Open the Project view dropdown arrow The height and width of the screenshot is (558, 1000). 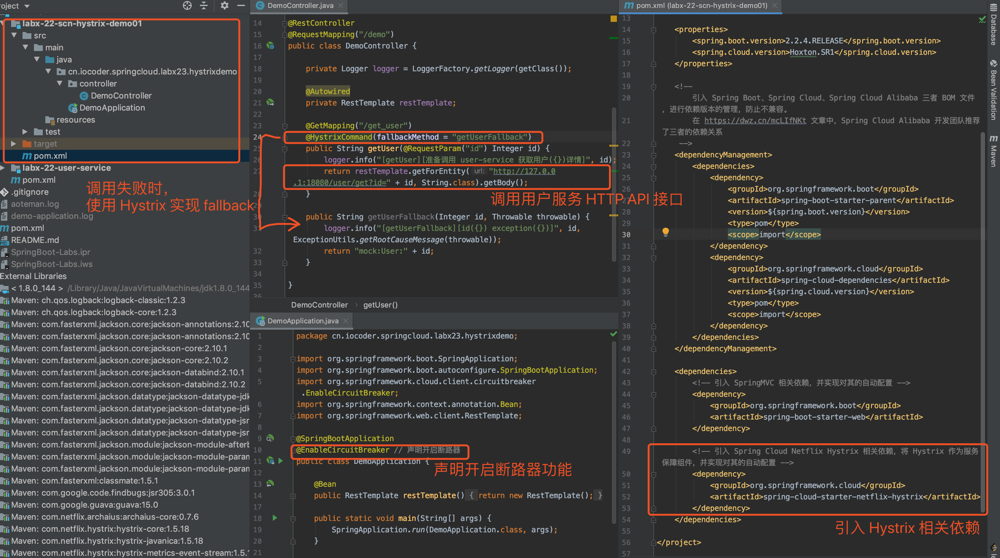point(27,6)
